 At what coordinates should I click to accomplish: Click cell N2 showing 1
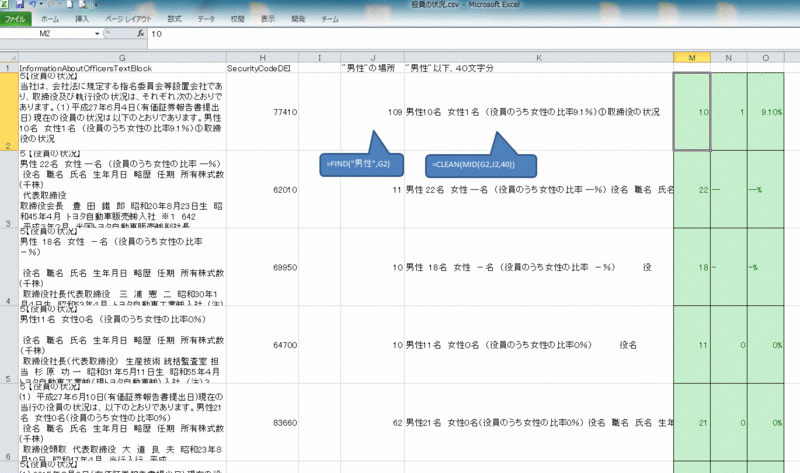click(x=729, y=112)
